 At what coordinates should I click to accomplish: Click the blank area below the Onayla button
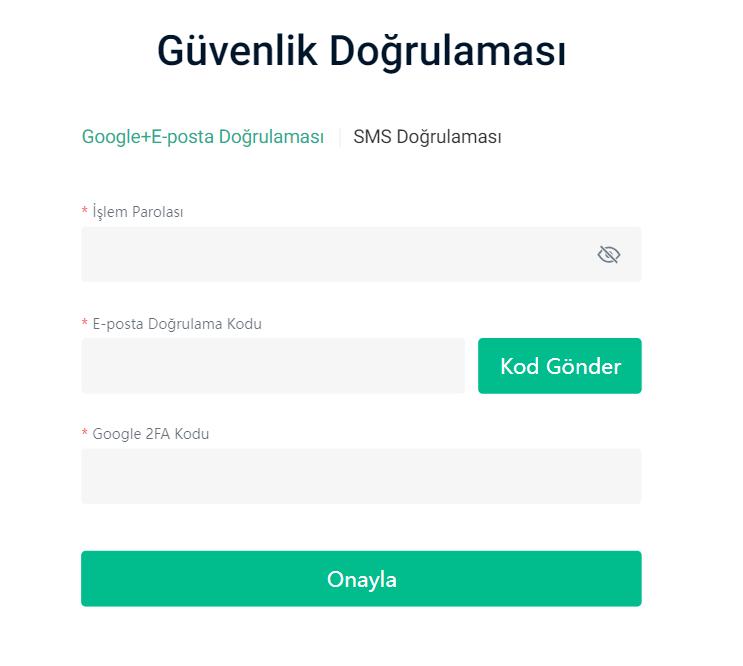(x=361, y=636)
